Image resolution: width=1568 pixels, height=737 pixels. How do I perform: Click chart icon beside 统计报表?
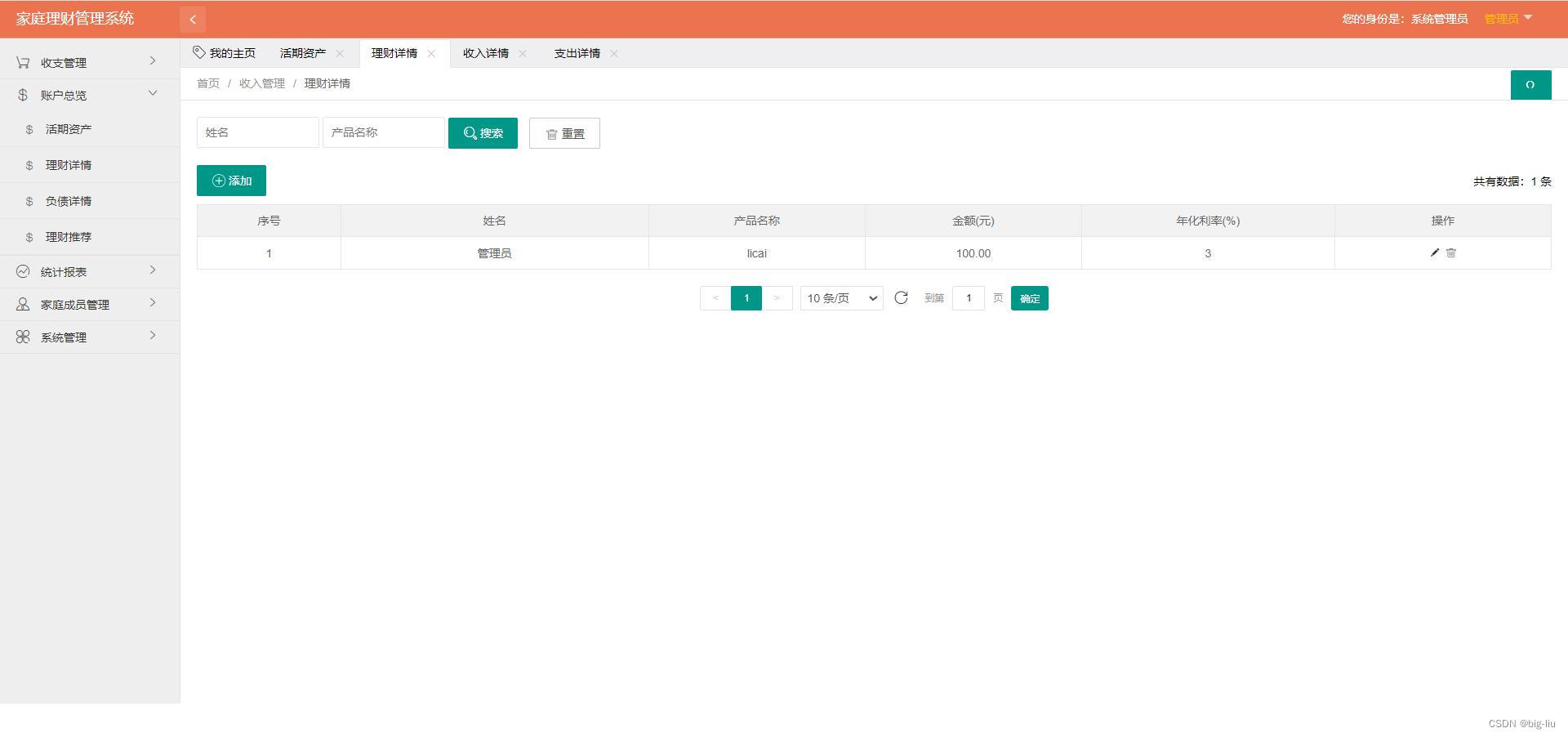(23, 271)
